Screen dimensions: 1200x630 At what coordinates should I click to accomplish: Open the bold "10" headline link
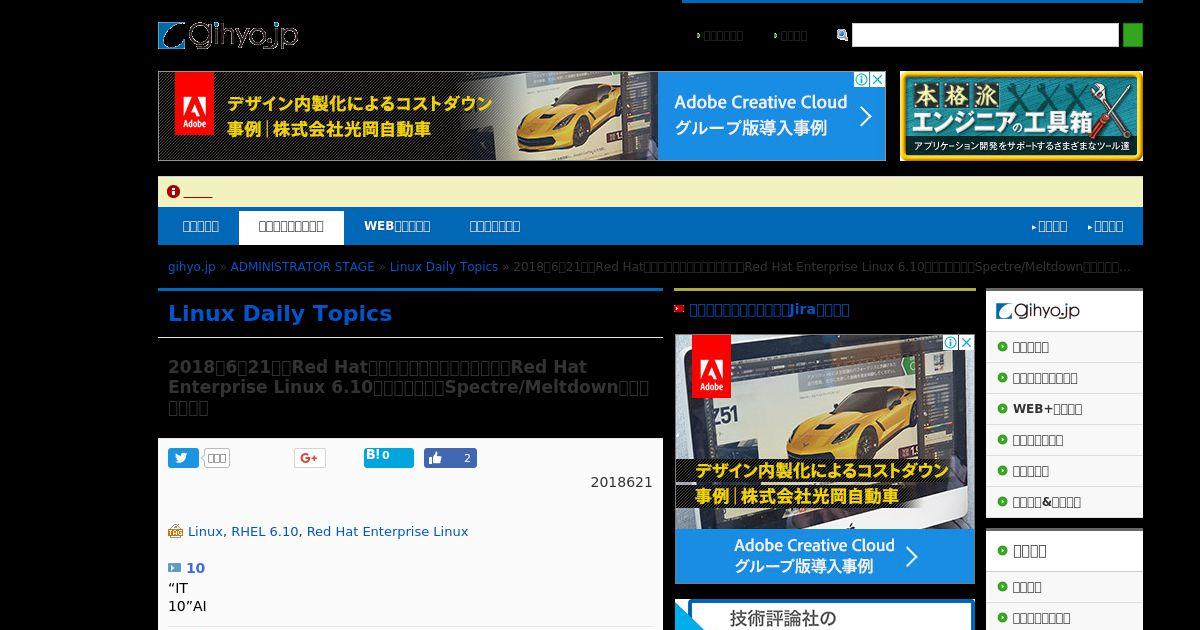click(195, 568)
